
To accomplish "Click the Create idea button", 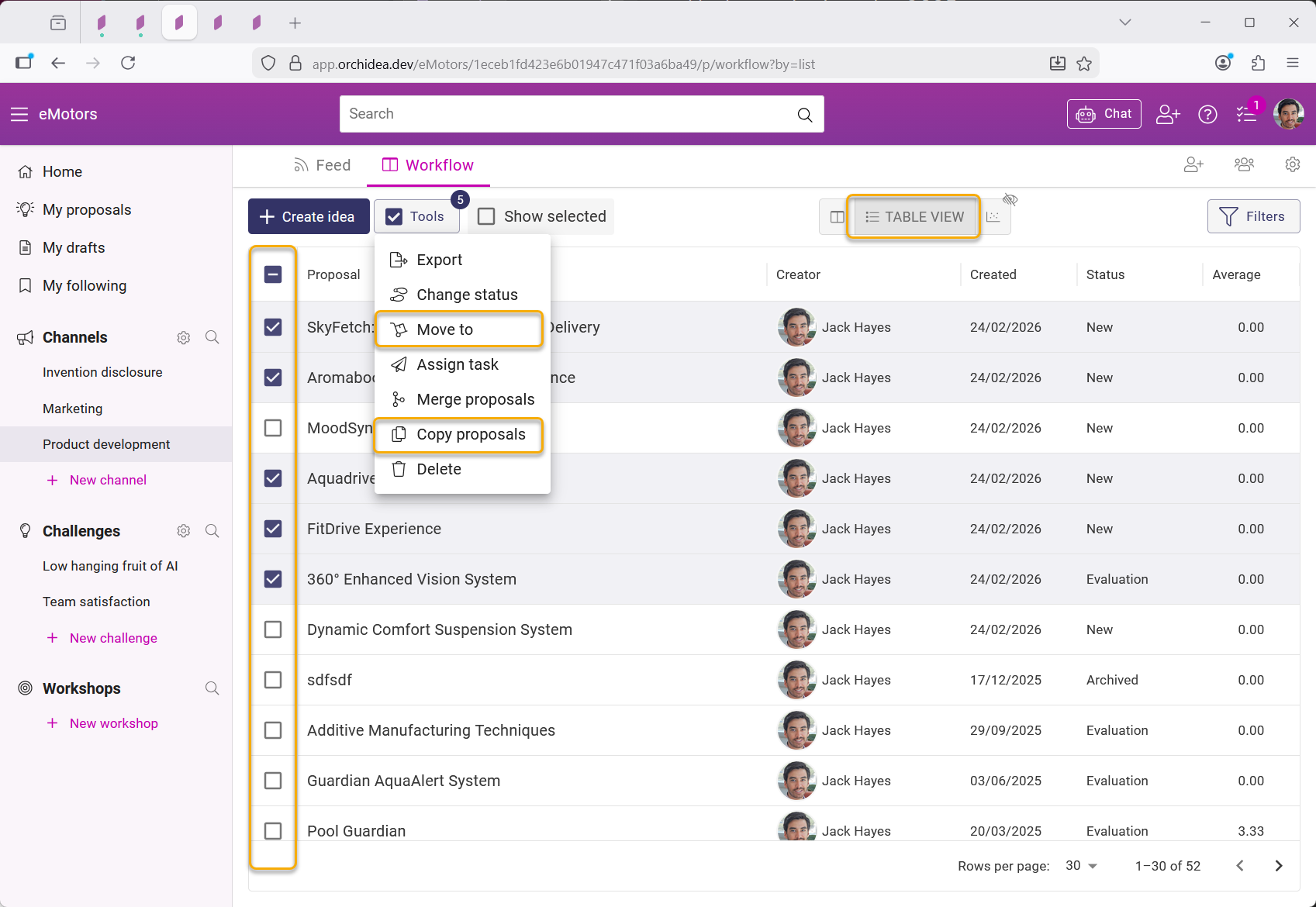I will tap(309, 217).
